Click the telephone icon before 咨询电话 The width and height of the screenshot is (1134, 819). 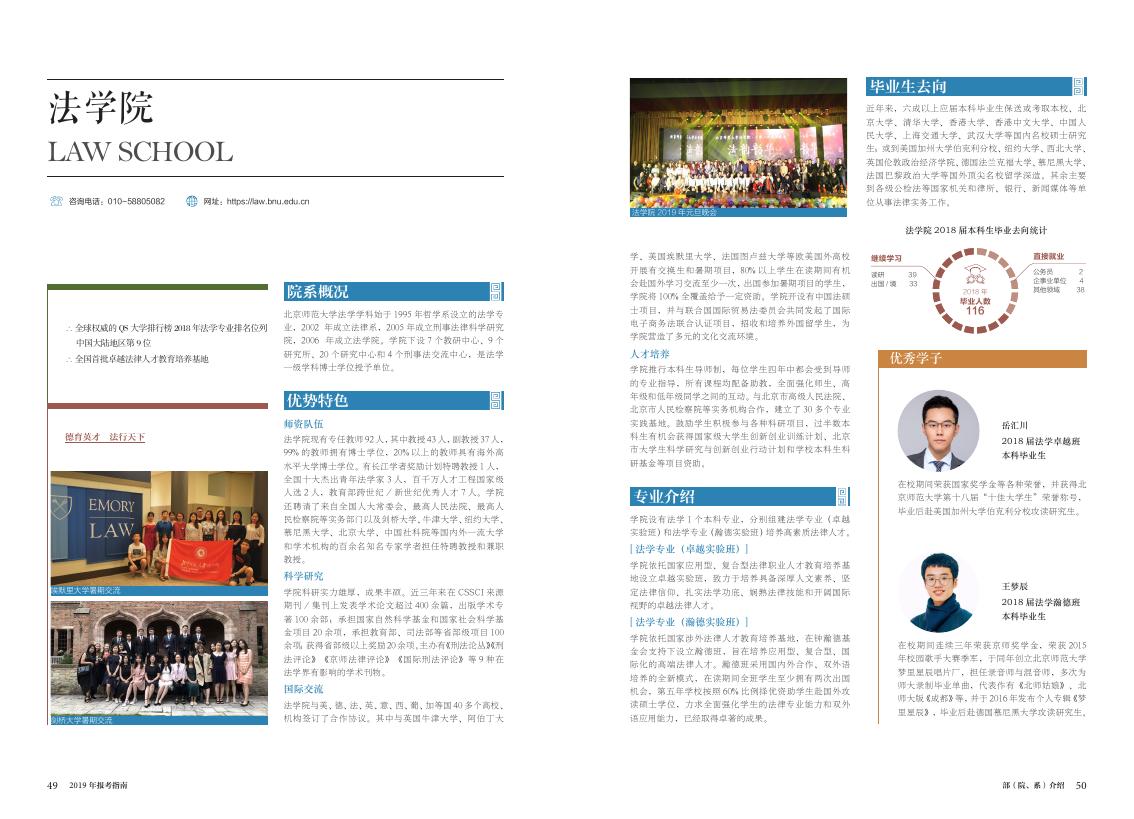57,200
